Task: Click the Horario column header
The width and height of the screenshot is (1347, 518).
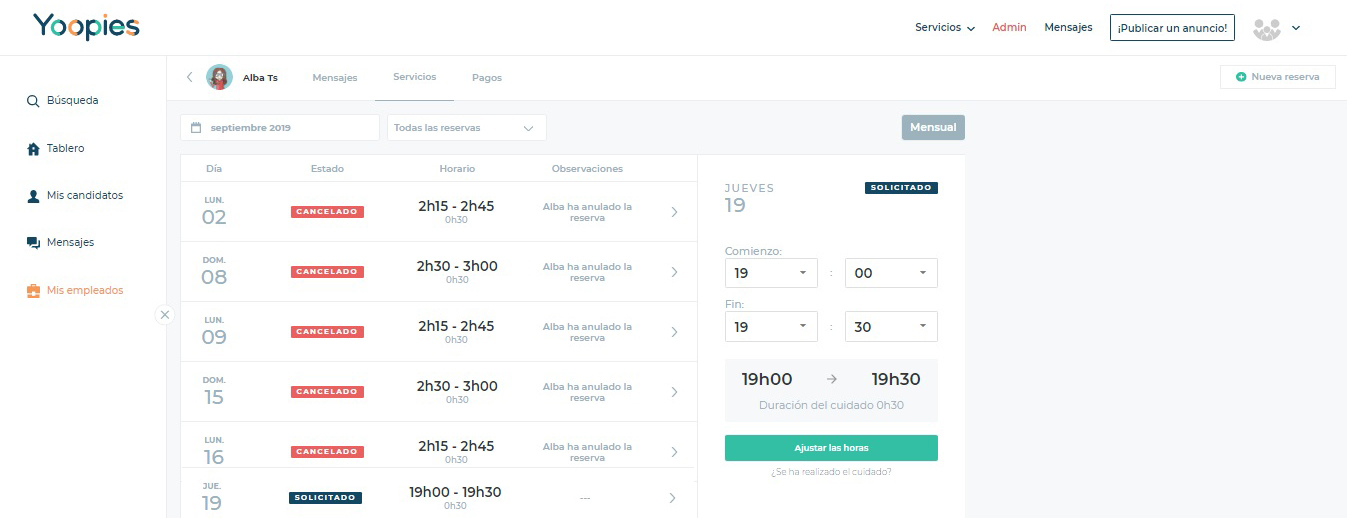Action: point(457,169)
